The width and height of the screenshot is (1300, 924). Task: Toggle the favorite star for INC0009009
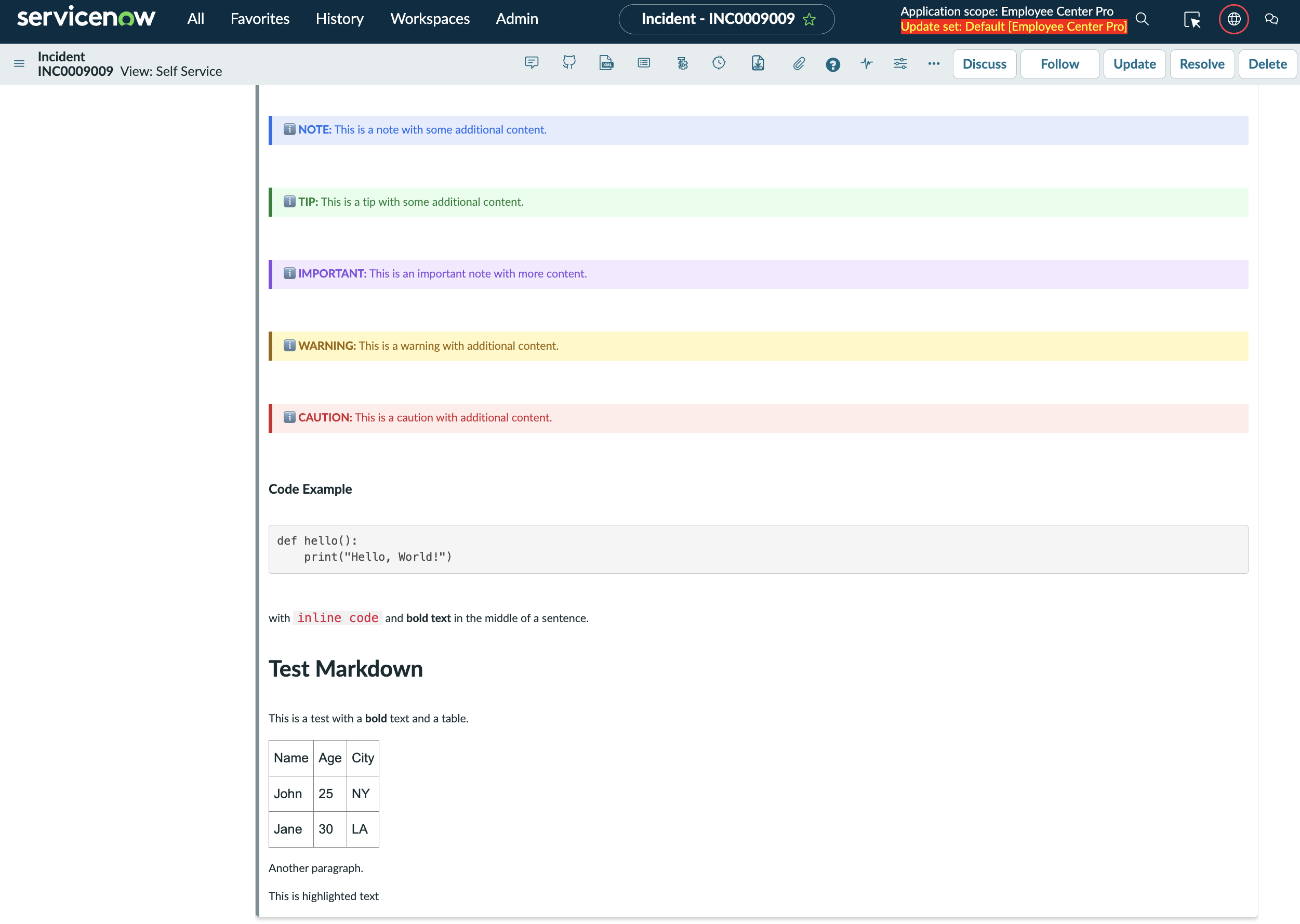[x=809, y=19]
